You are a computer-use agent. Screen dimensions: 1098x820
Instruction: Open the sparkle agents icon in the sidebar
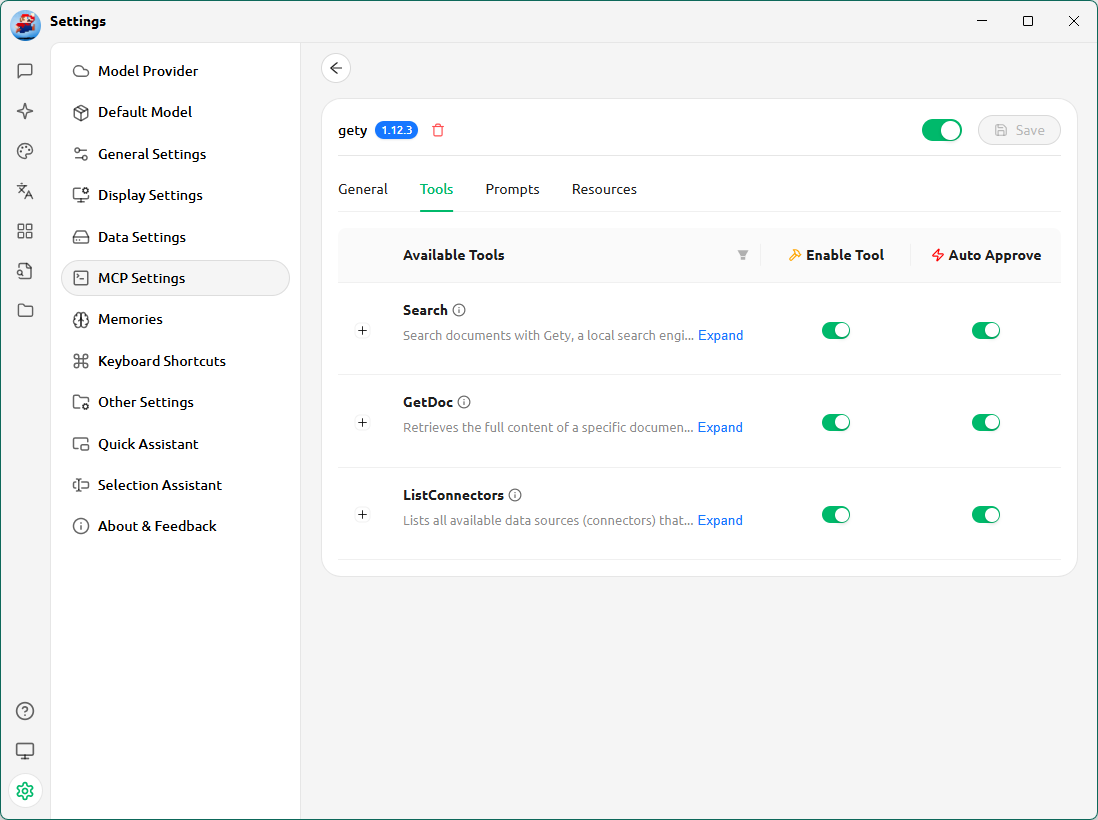click(25, 111)
